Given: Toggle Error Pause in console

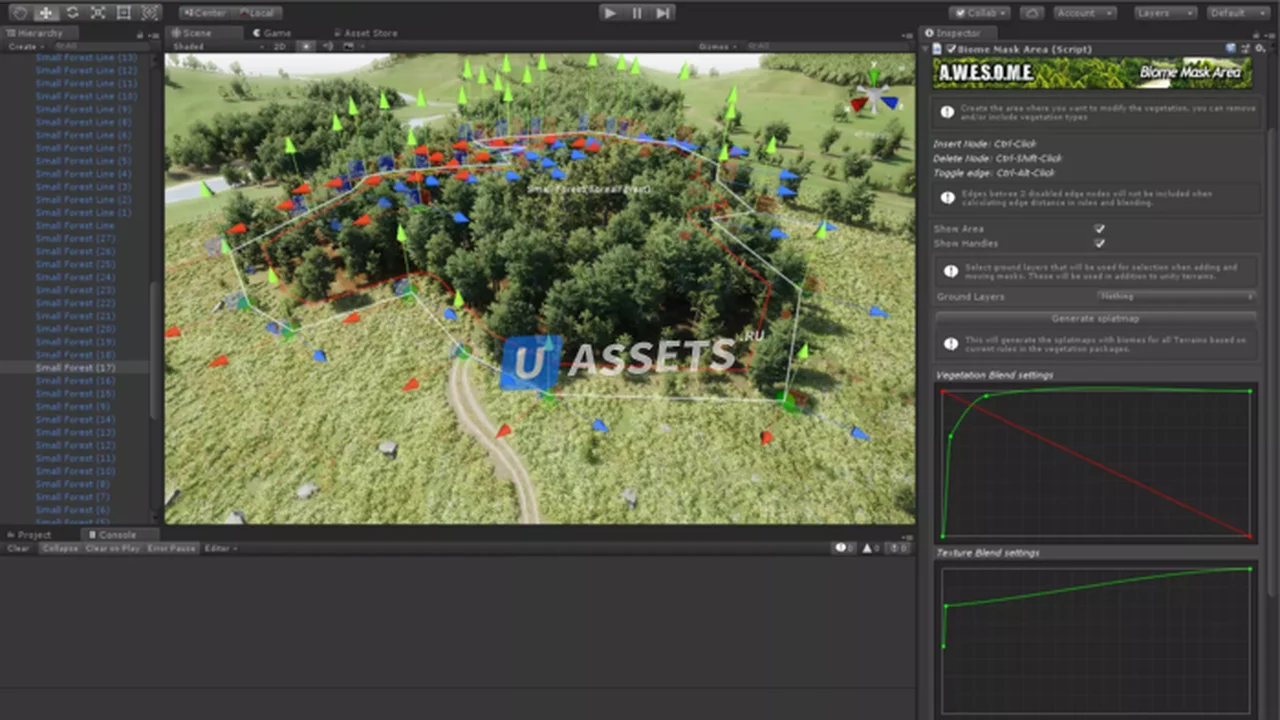Looking at the screenshot, I should point(172,548).
